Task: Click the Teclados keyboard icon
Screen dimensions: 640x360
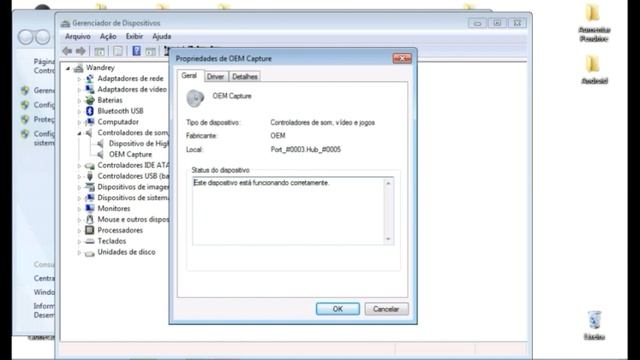Action: click(89, 241)
